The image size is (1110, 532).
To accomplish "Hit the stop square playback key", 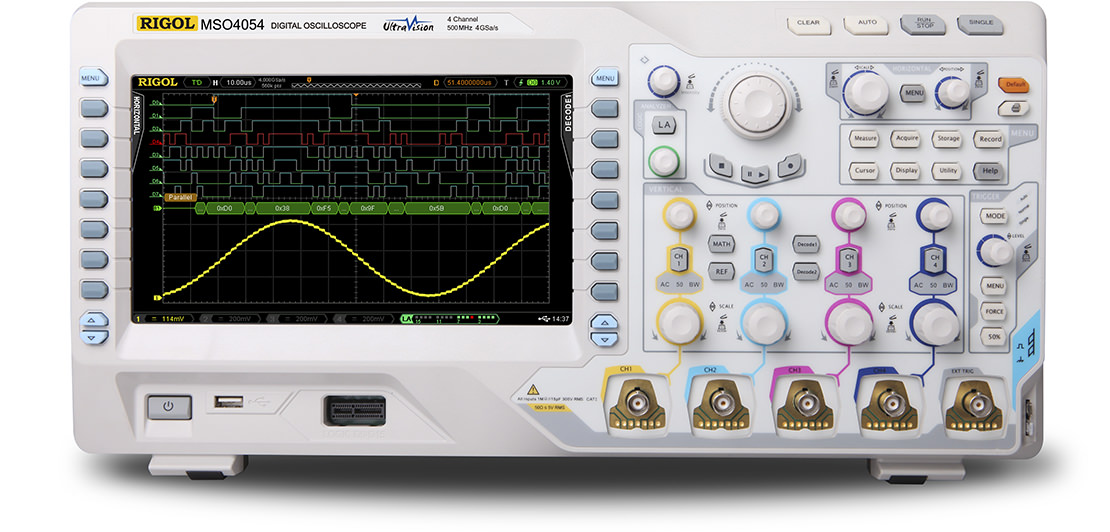I will (x=721, y=166).
